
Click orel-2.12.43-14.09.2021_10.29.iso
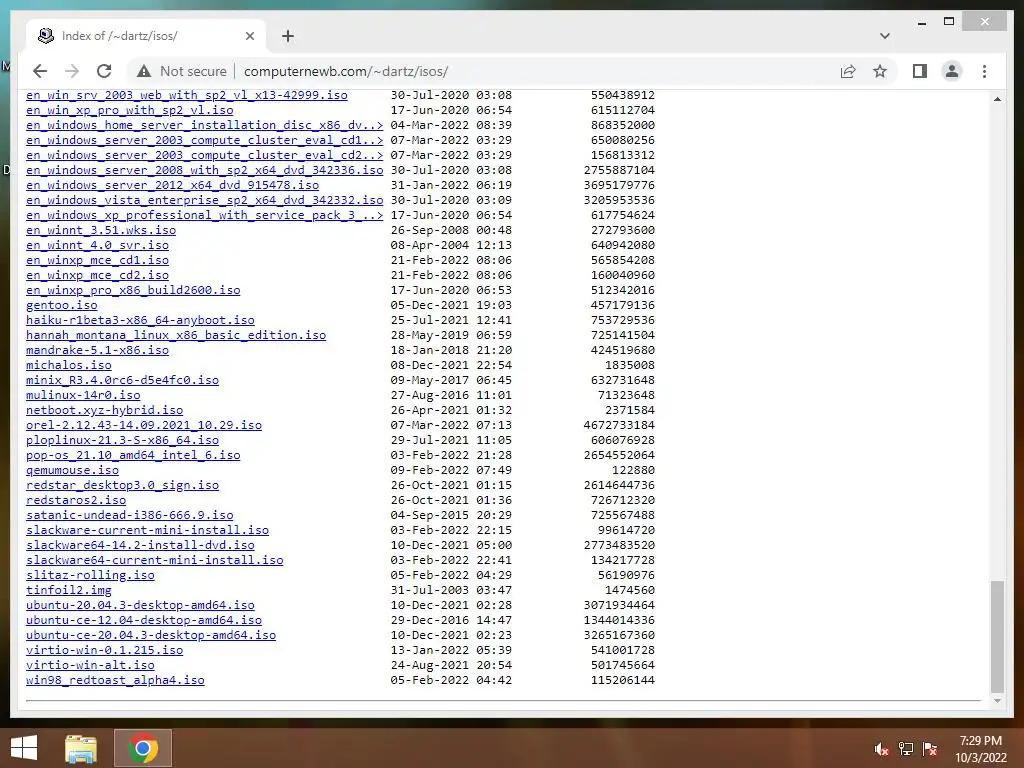pos(144,426)
